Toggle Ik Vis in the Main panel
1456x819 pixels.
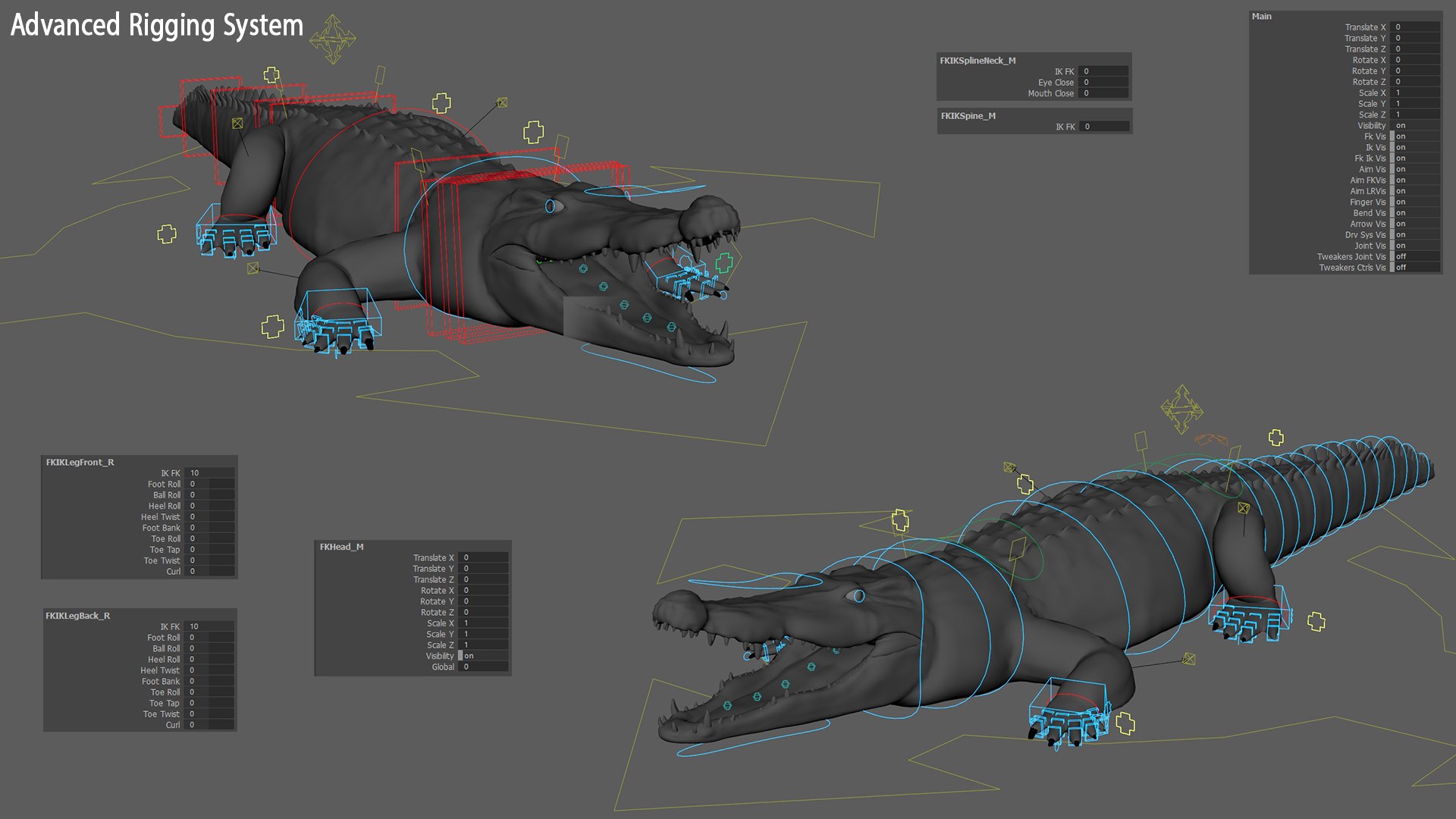pos(1416,148)
